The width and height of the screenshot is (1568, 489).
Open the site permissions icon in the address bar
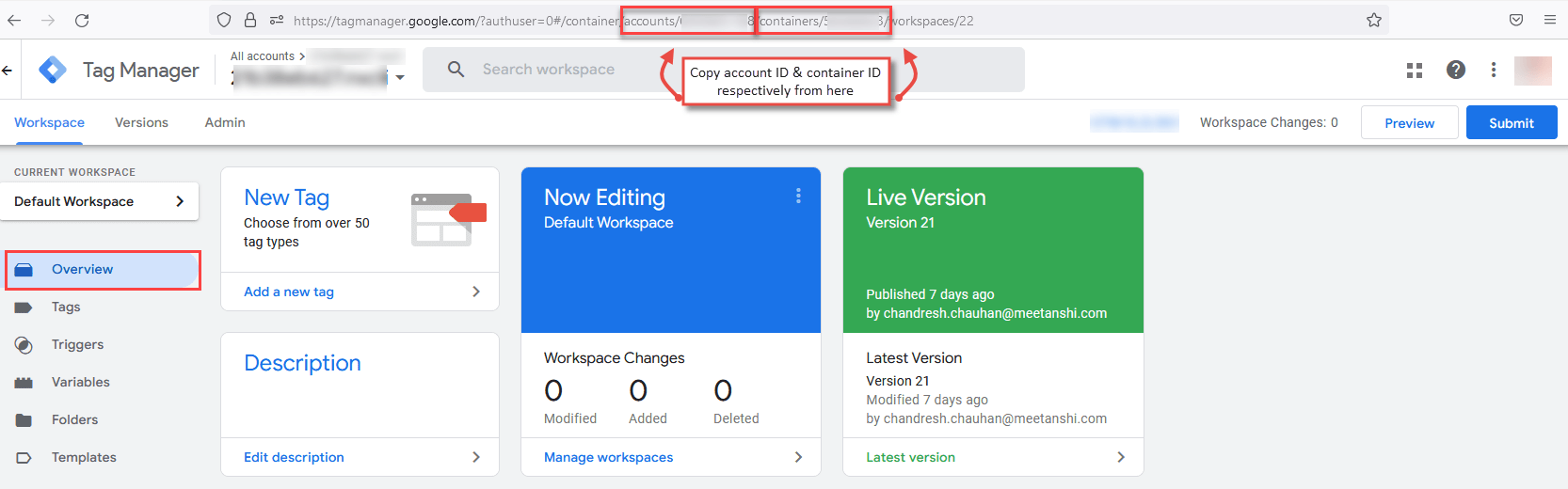point(277,20)
